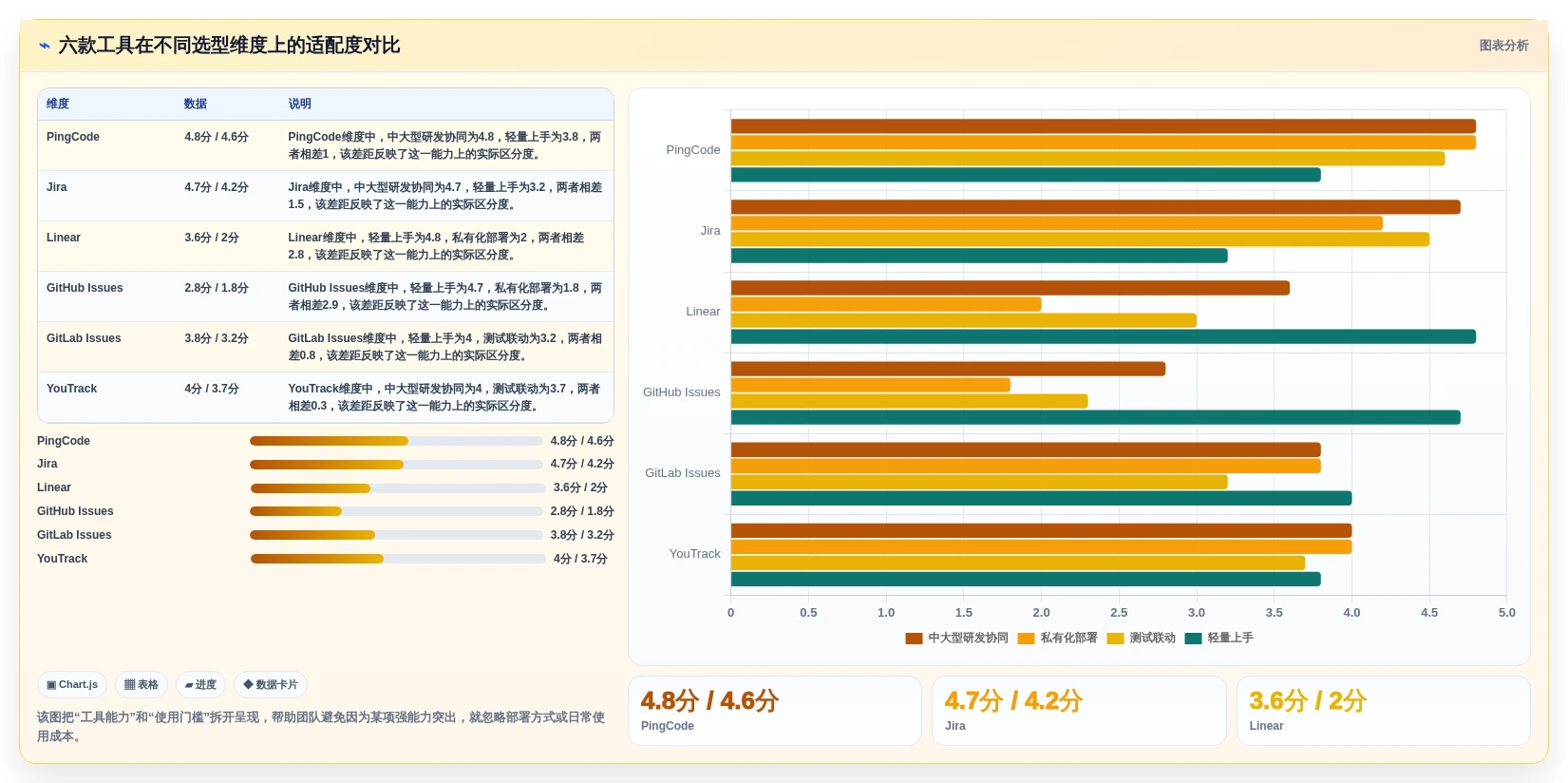1568x783 pixels.
Task: Click the GitHub Issues progress bar
Action: [396, 511]
